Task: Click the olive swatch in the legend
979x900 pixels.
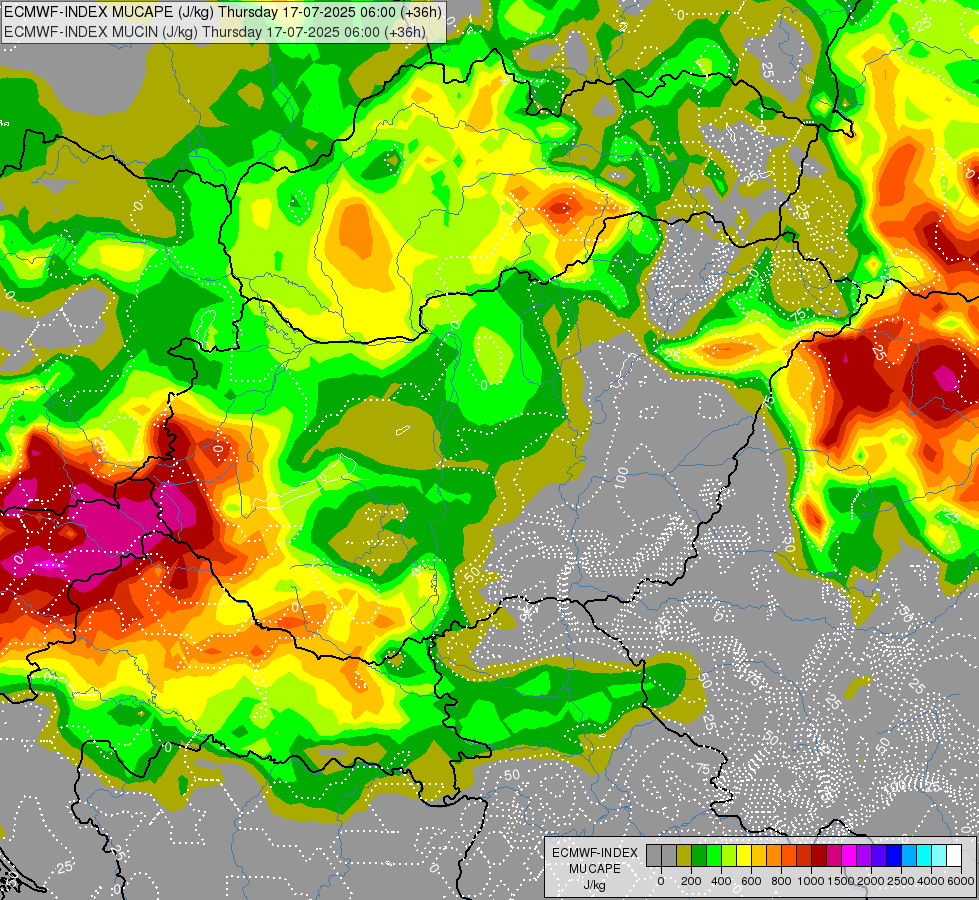Action: click(684, 855)
